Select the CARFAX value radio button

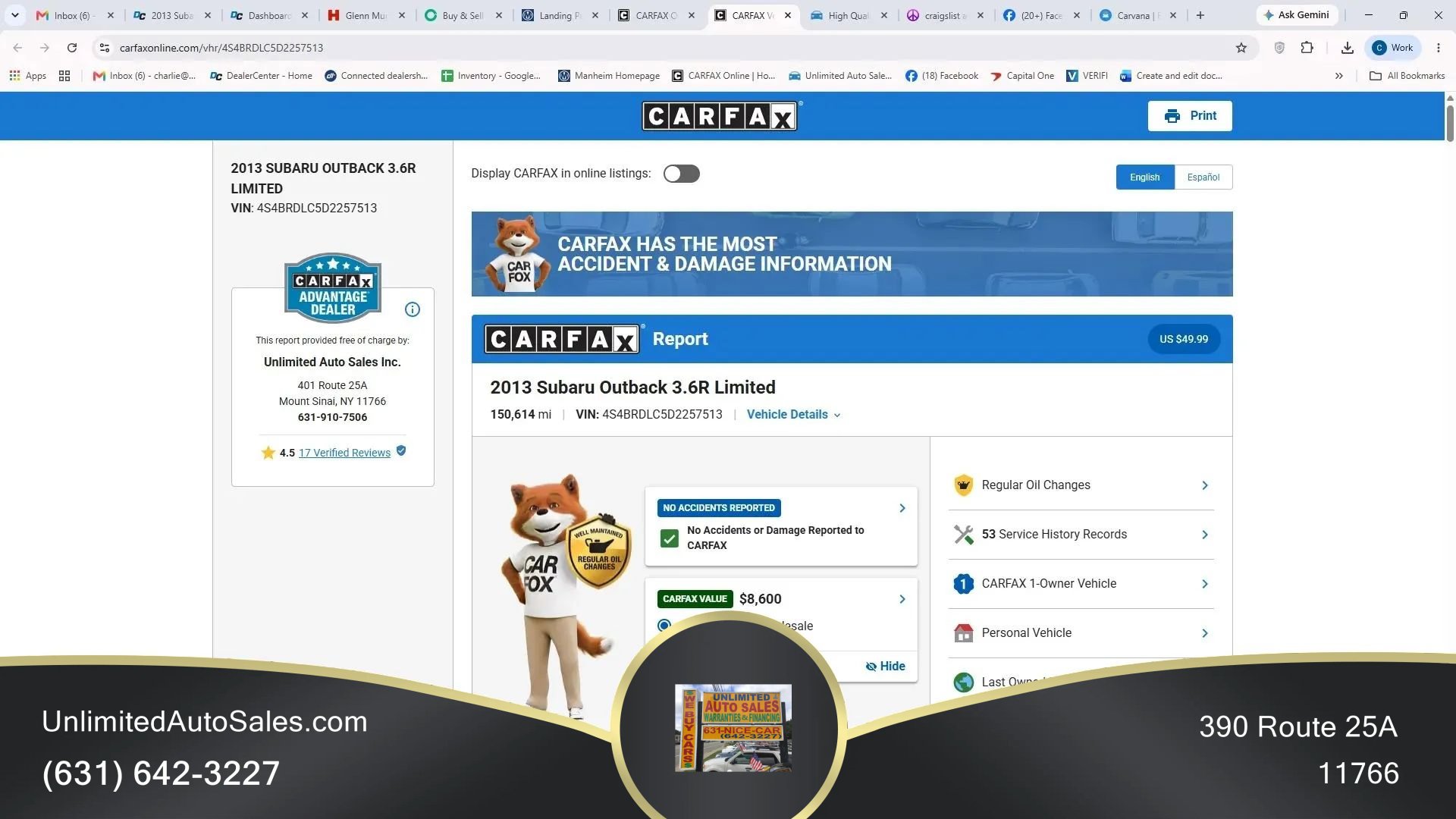tap(664, 625)
